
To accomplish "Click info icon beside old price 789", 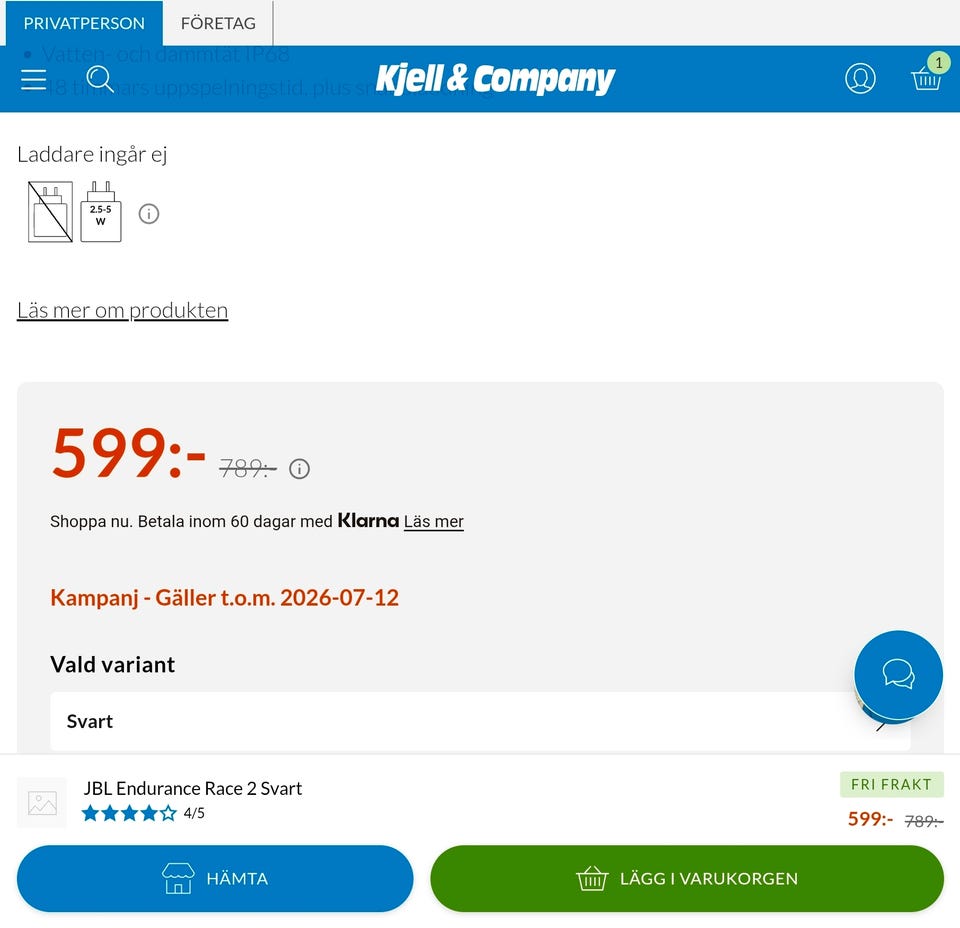I will coord(299,469).
